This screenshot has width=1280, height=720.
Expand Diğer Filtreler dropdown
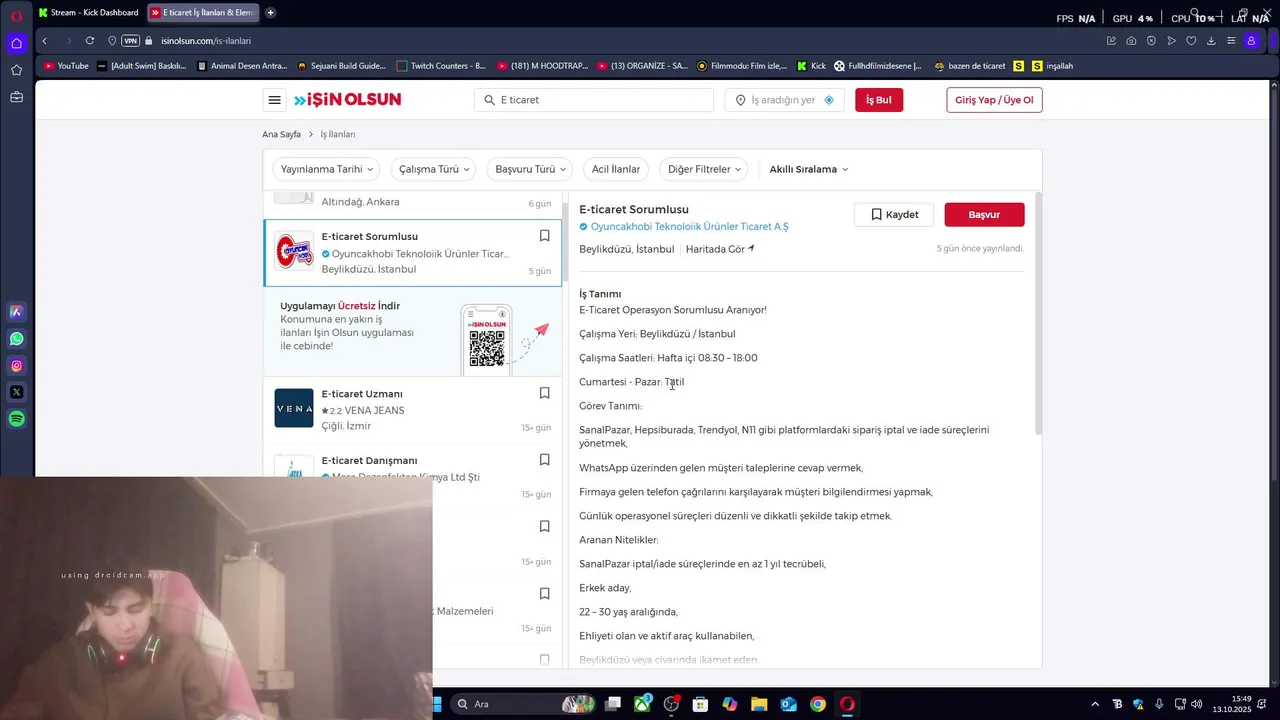(704, 169)
